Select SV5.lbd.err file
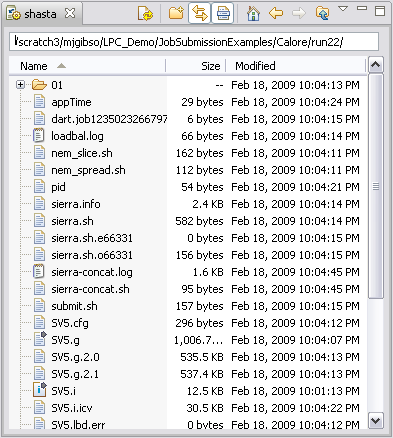This screenshot has height=438, width=393. pos(78,425)
